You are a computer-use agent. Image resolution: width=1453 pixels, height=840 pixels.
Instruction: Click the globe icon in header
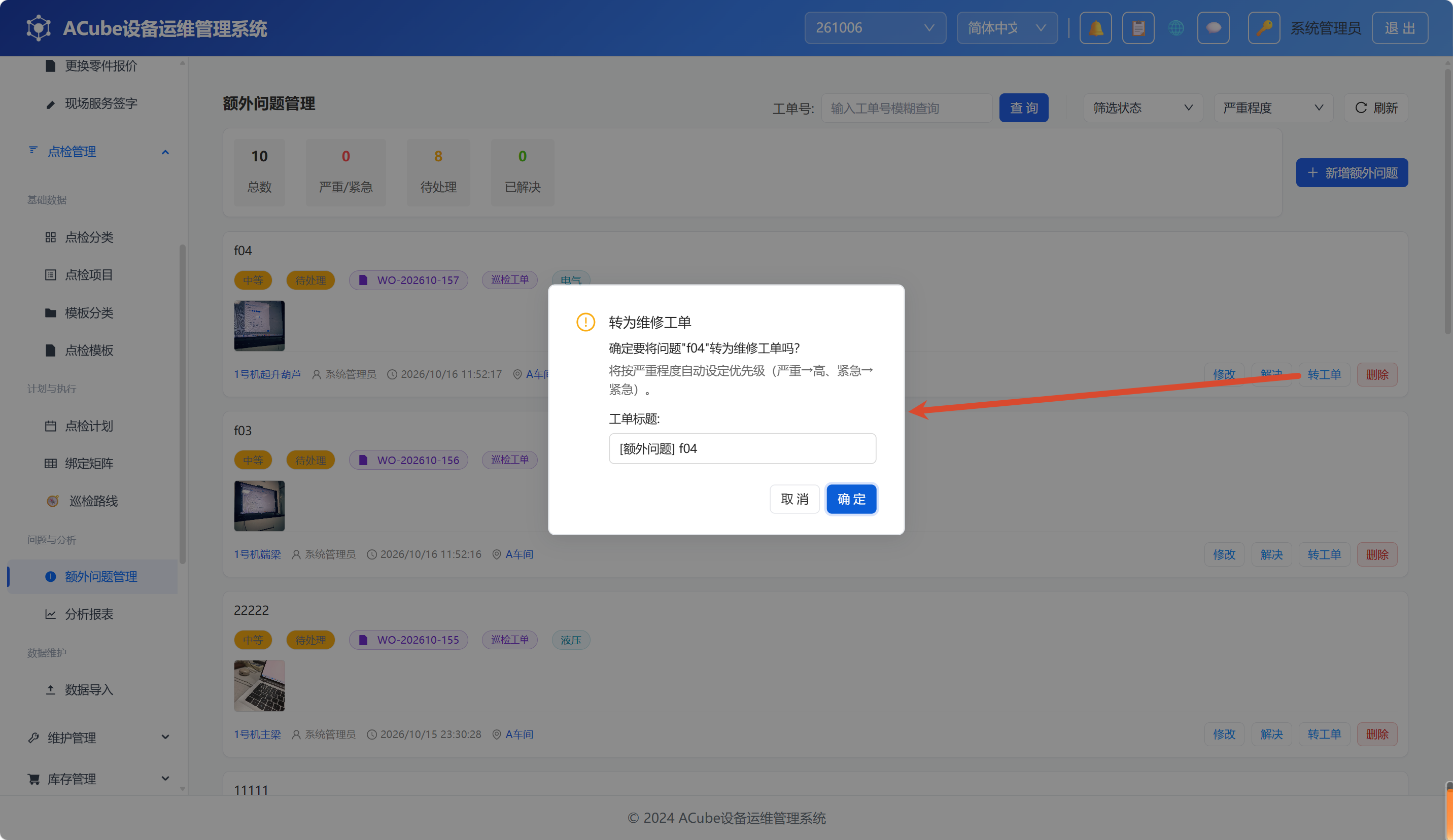(1176, 28)
